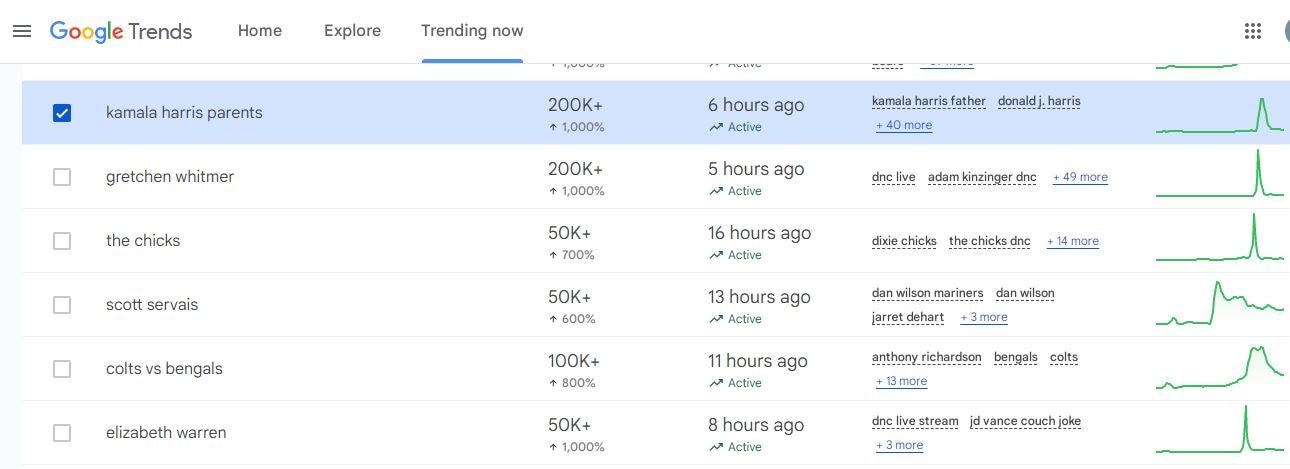The width and height of the screenshot is (1290, 469).
Task: Open the scott servais trend sparkline
Action: [1220, 304]
